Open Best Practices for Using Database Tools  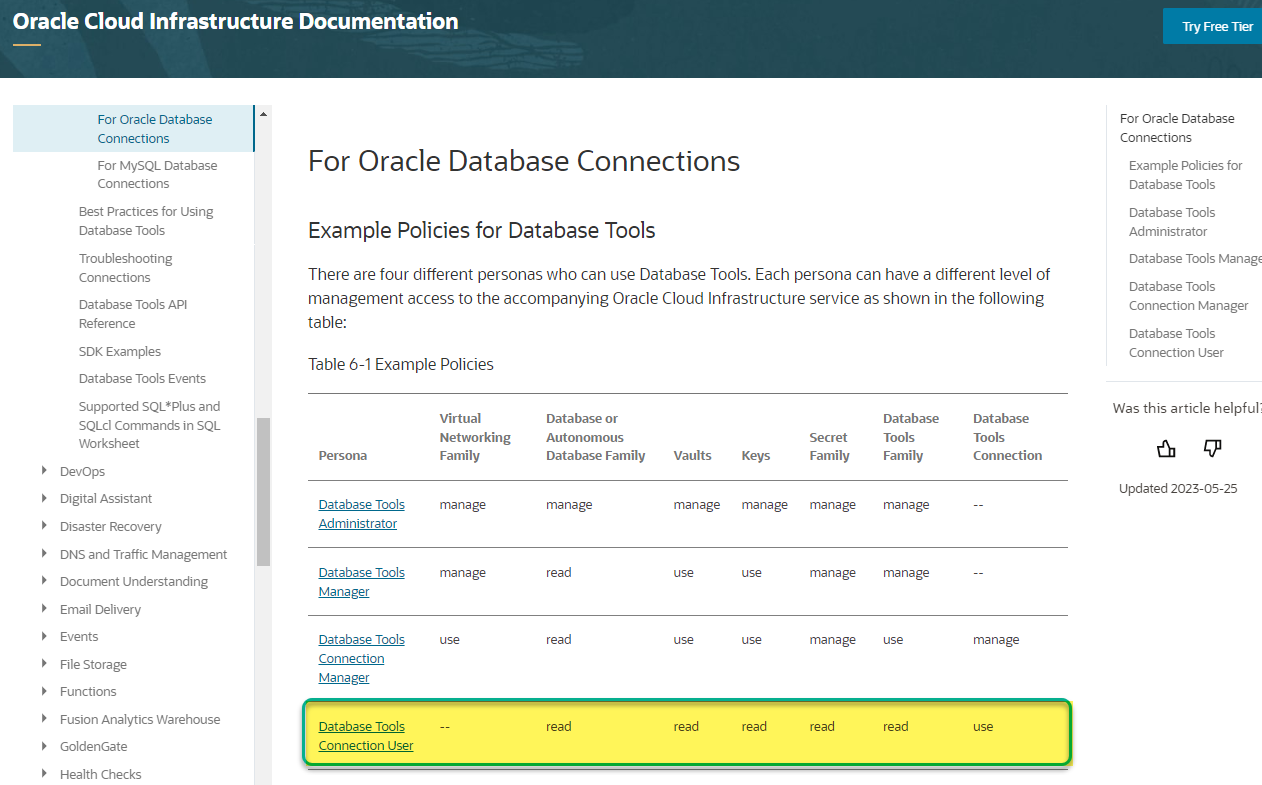pos(146,221)
